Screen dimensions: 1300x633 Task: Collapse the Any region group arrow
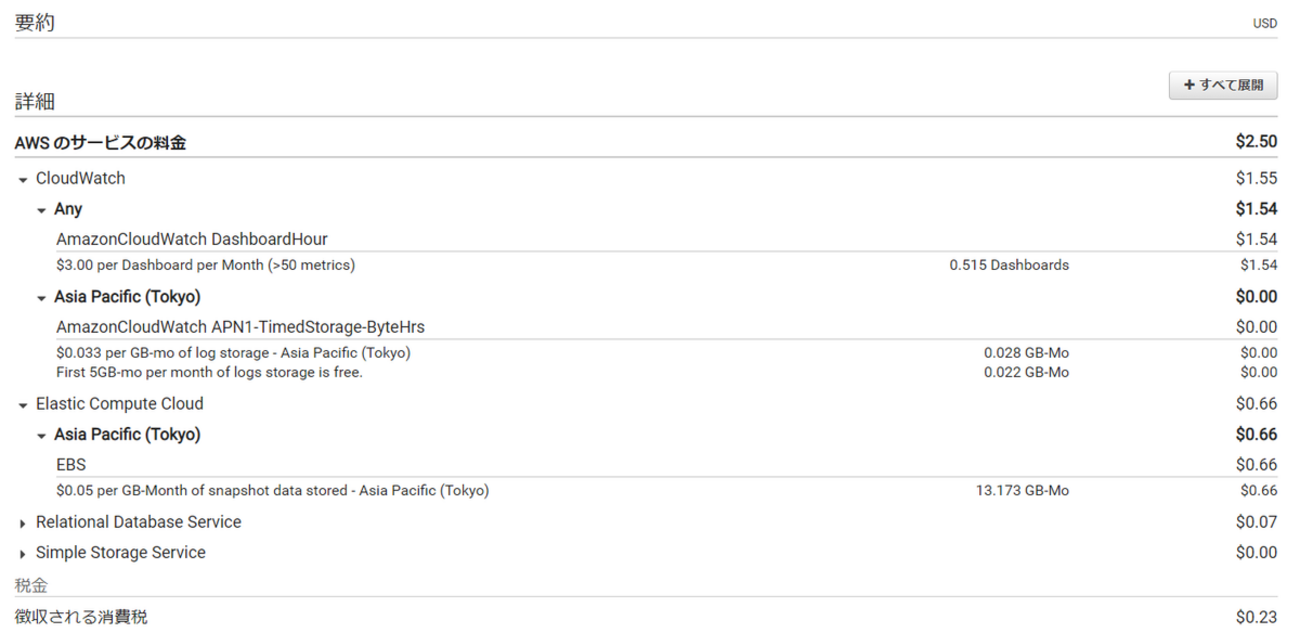coord(41,210)
